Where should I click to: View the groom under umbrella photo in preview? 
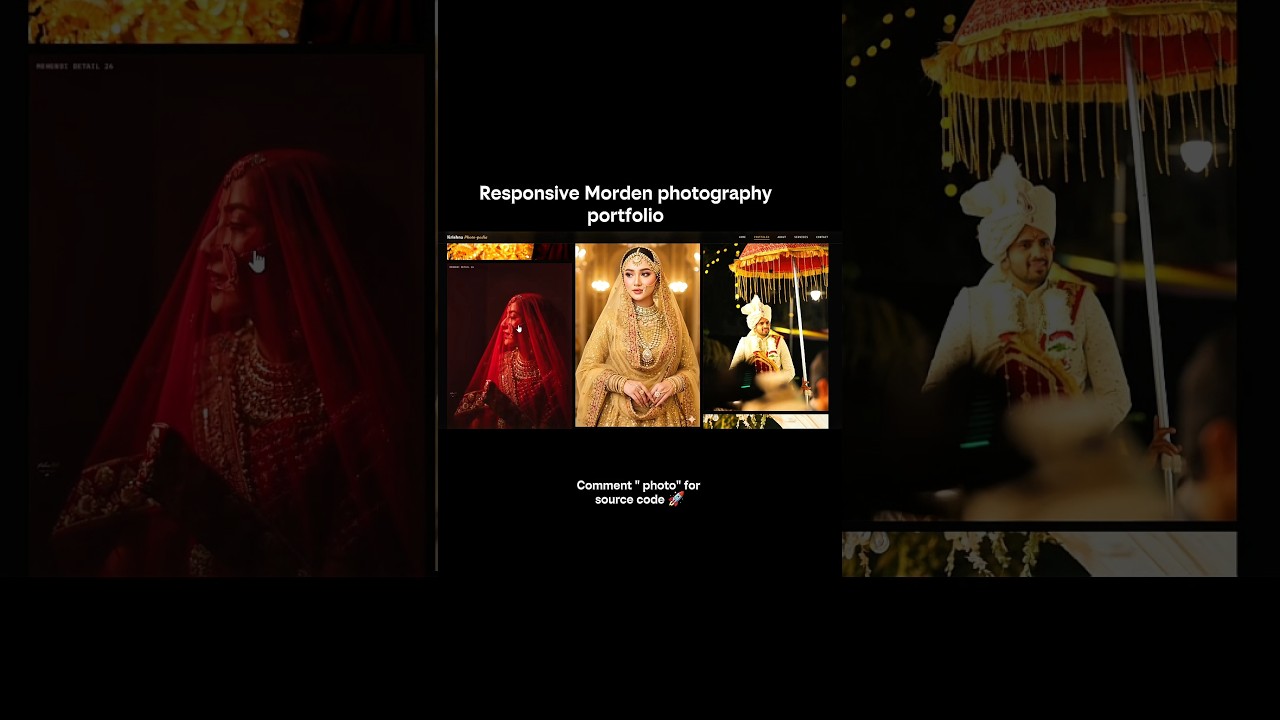[x=765, y=327]
